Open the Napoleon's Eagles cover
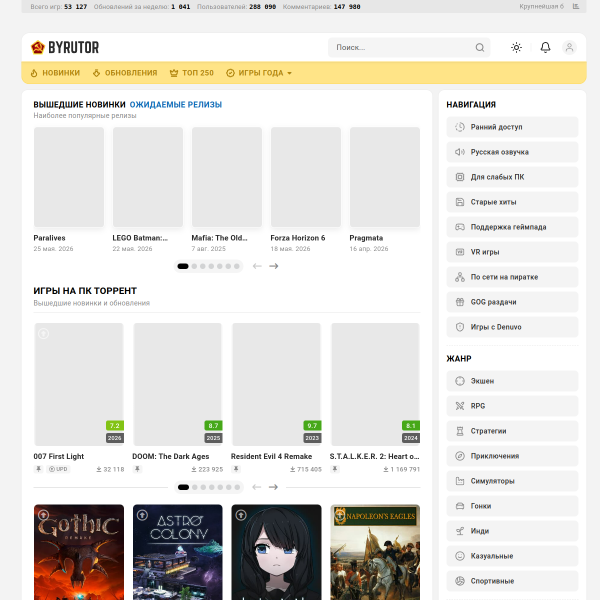 click(375, 552)
